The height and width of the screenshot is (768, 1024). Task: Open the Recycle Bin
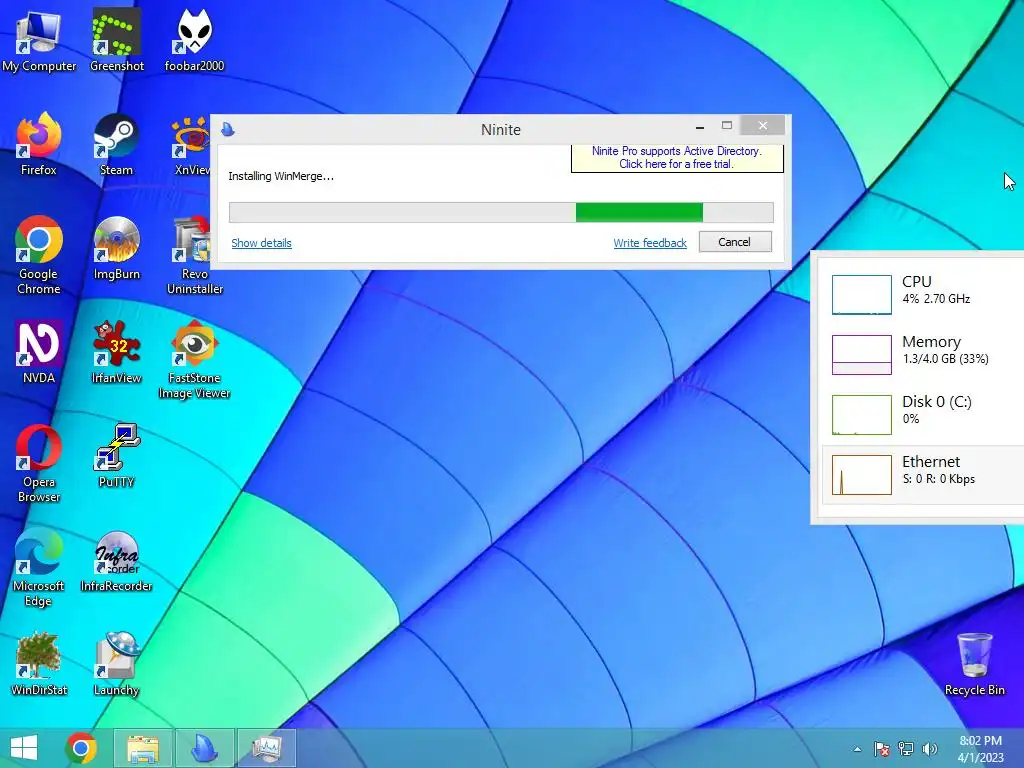(x=974, y=664)
